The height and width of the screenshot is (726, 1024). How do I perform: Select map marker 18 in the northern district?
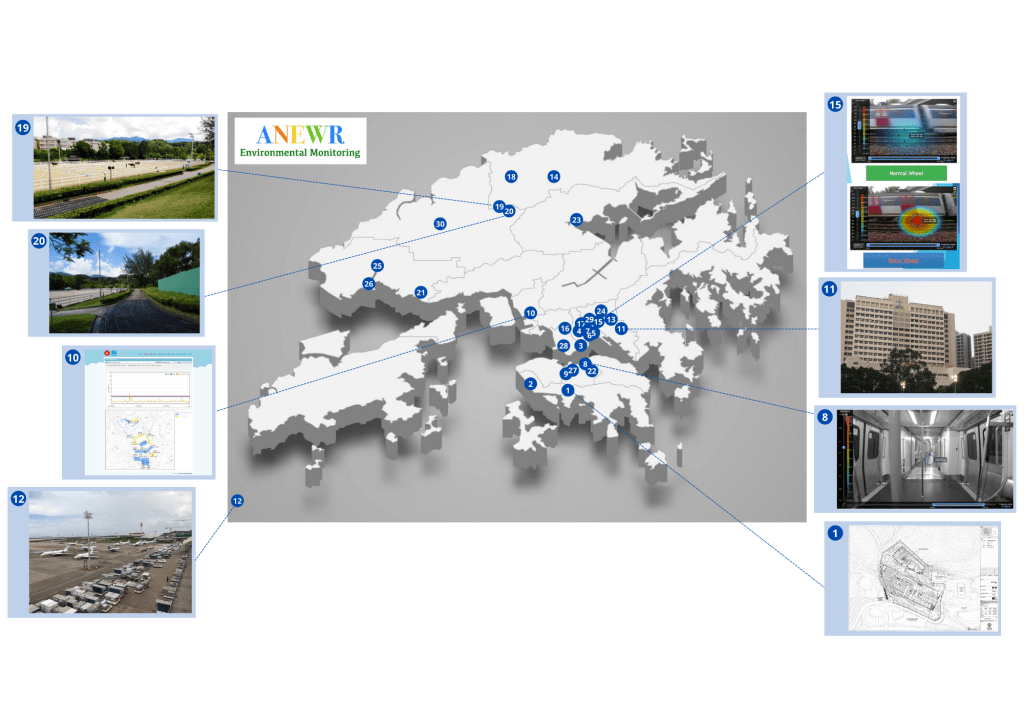(x=511, y=175)
